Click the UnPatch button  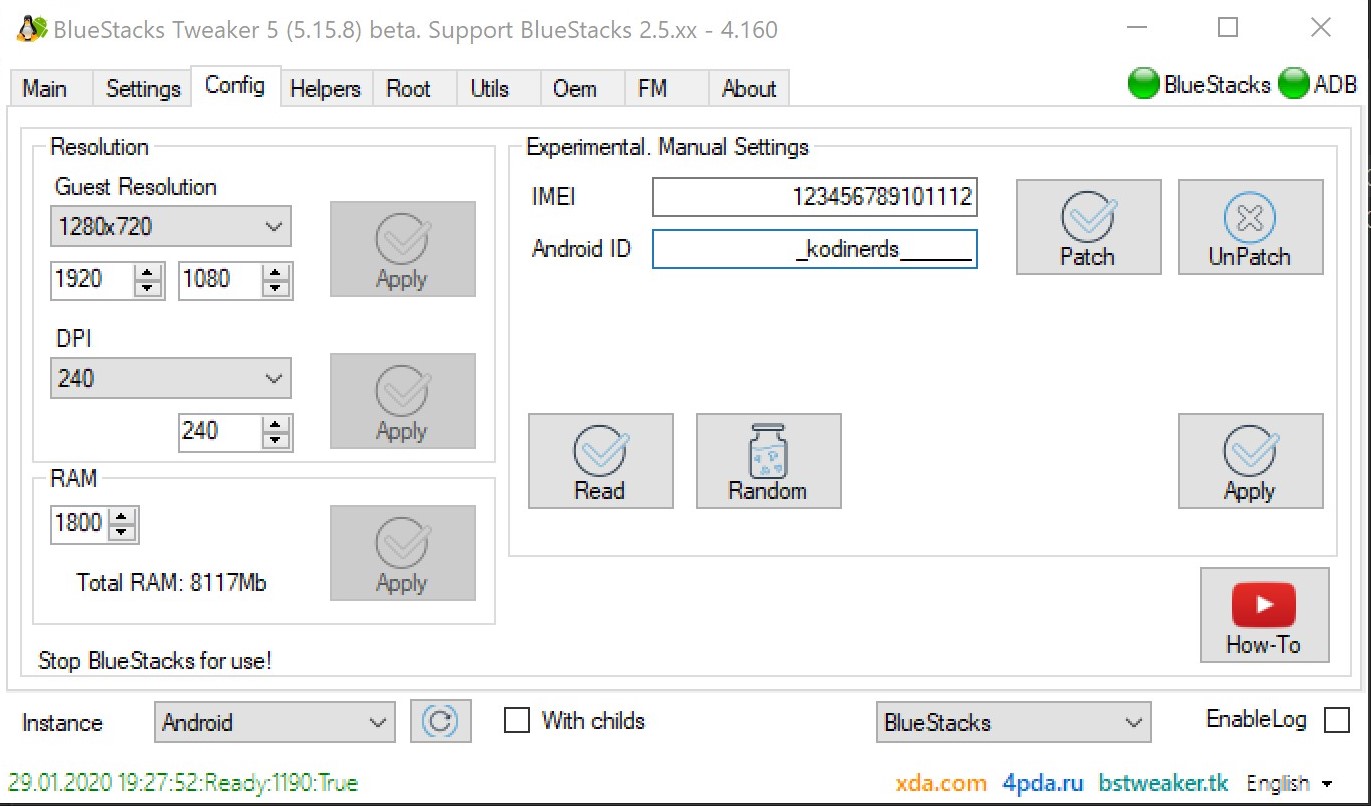(1250, 227)
